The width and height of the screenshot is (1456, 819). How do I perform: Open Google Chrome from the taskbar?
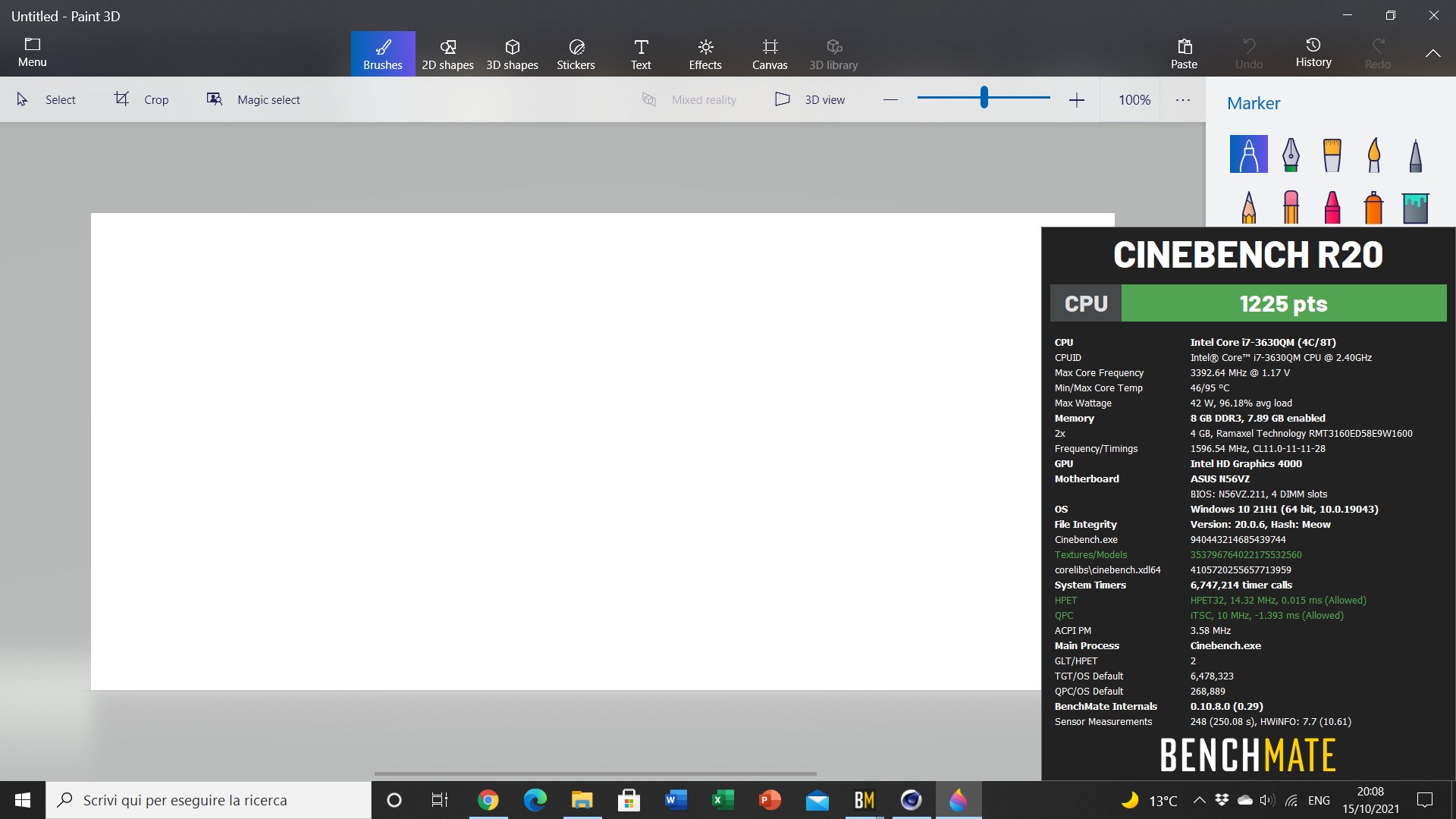pyautogui.click(x=488, y=800)
